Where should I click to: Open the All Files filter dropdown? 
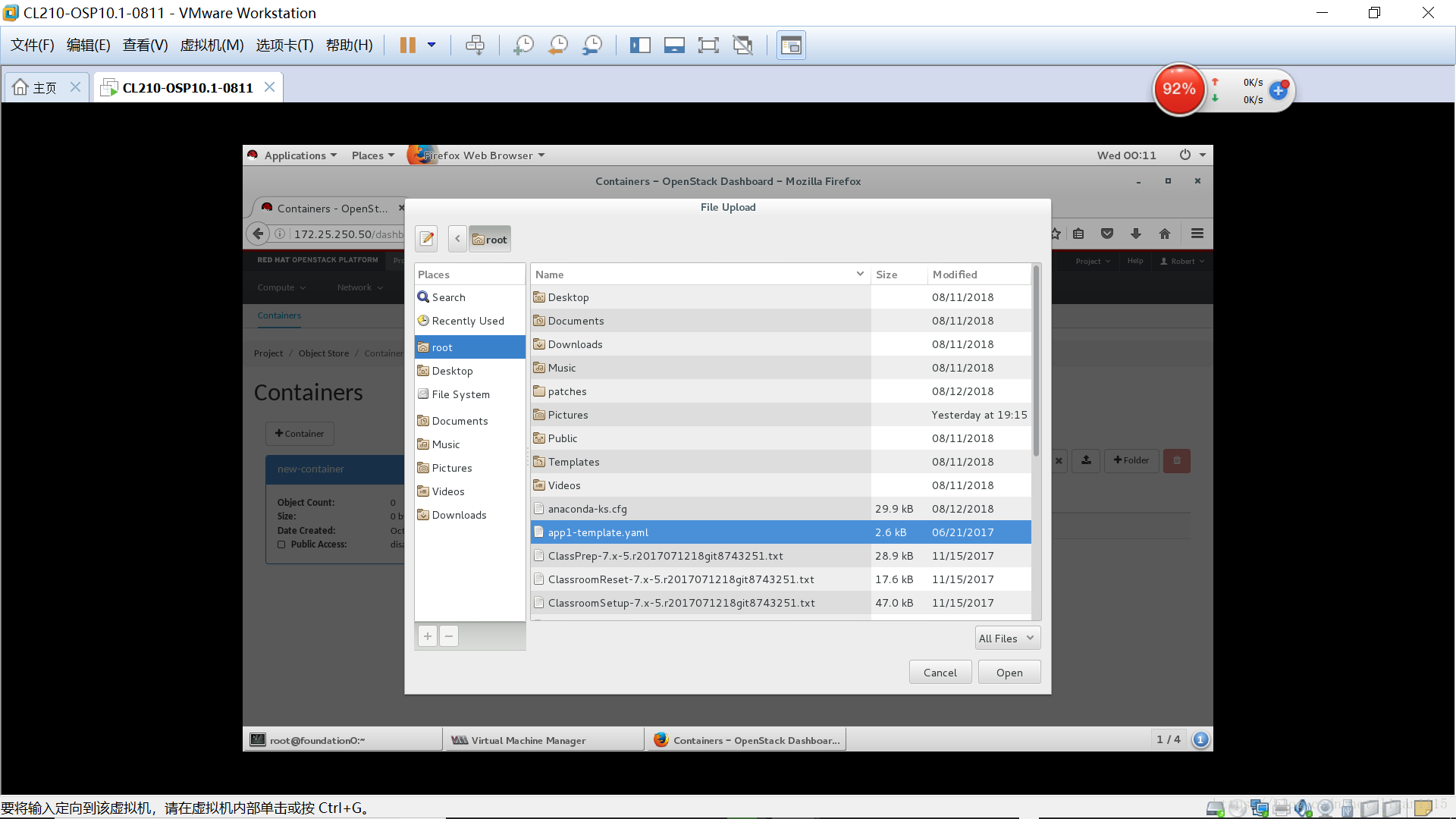[x=1007, y=639]
